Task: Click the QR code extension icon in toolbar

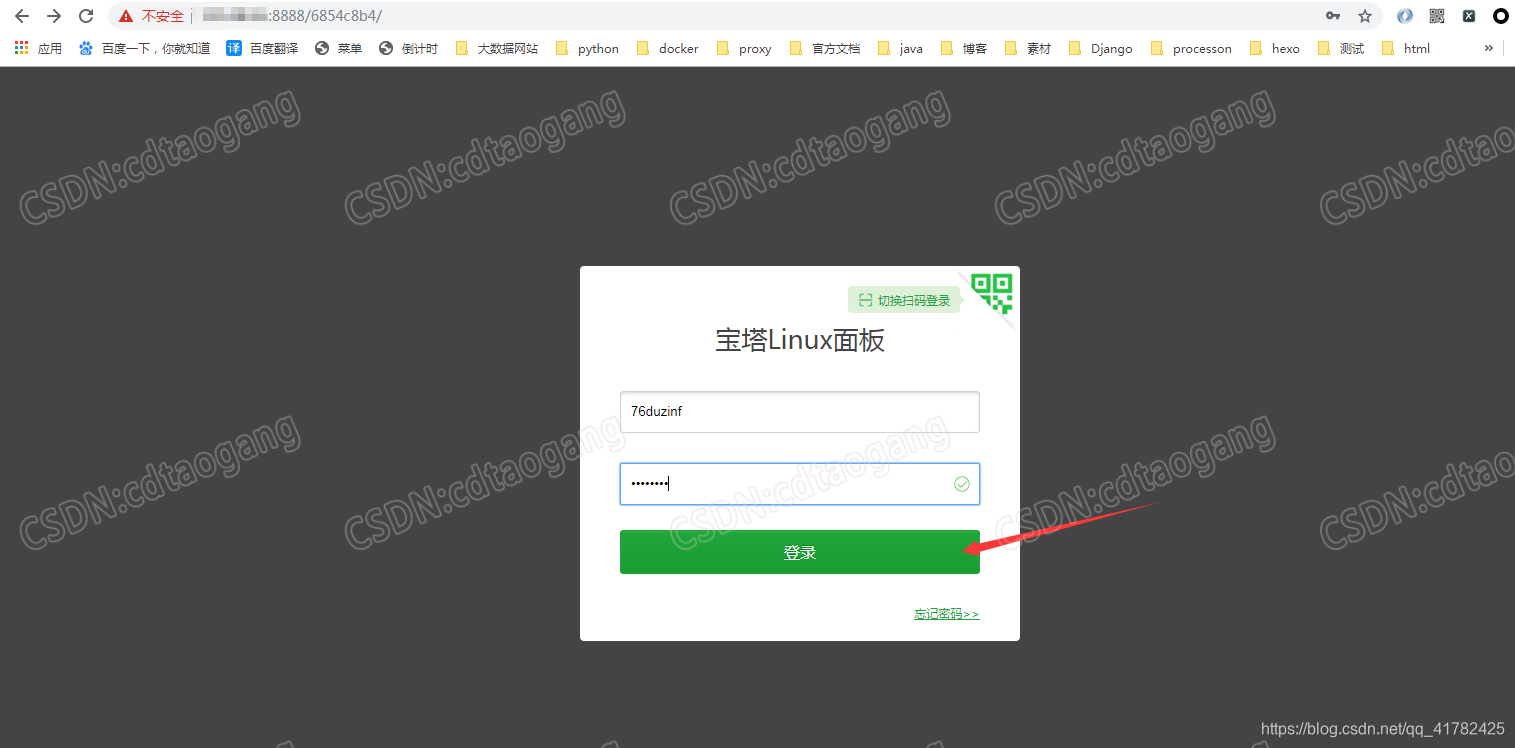Action: (x=1437, y=16)
